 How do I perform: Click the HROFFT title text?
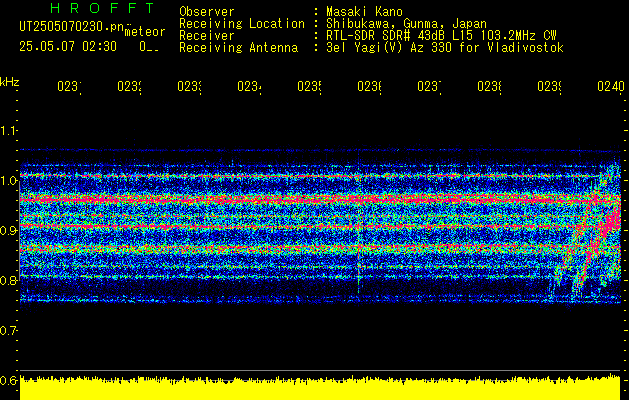pos(102,8)
